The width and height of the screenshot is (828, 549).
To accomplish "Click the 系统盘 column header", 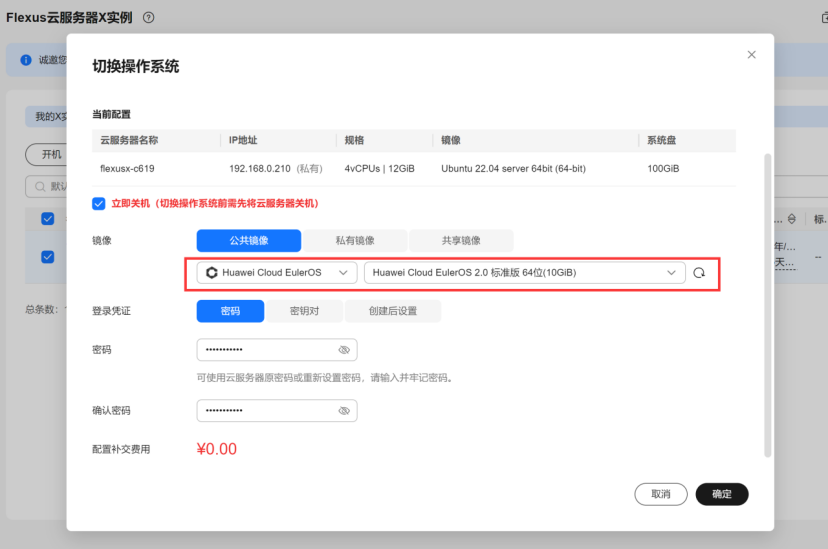I will pos(662,140).
